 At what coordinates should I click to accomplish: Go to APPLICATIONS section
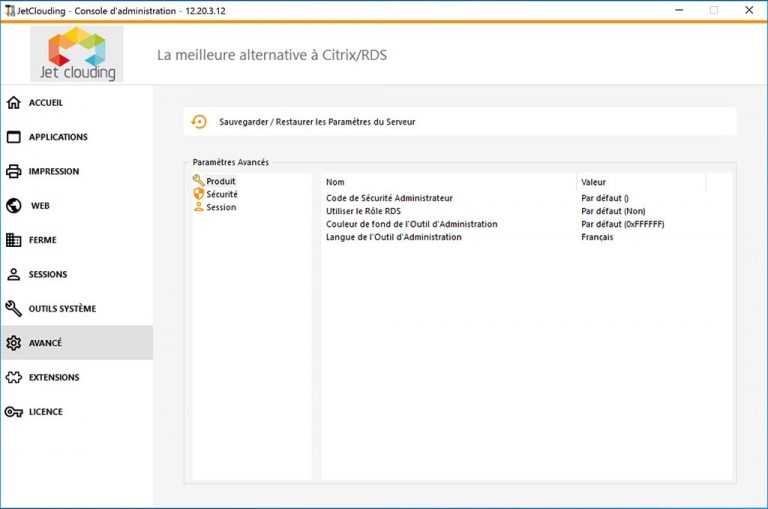coord(58,137)
